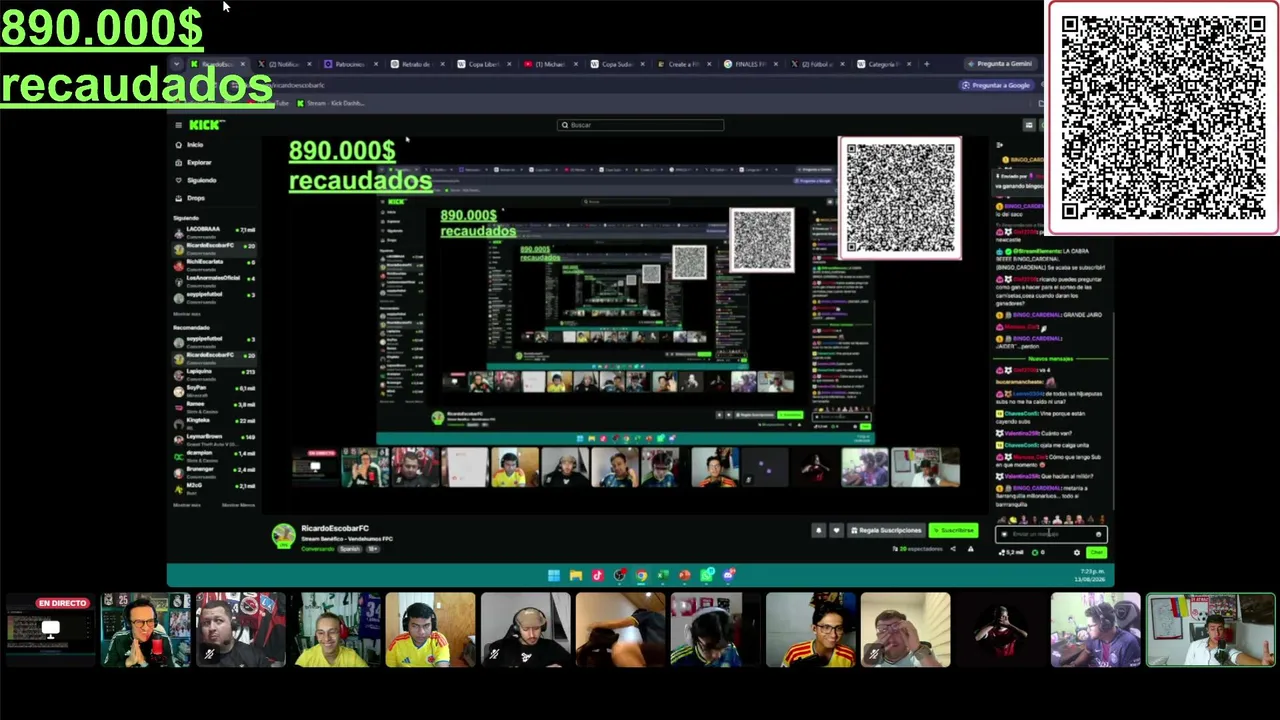Open TikTok from taskbar
Image resolution: width=1280 pixels, height=720 pixels.
[x=598, y=575]
